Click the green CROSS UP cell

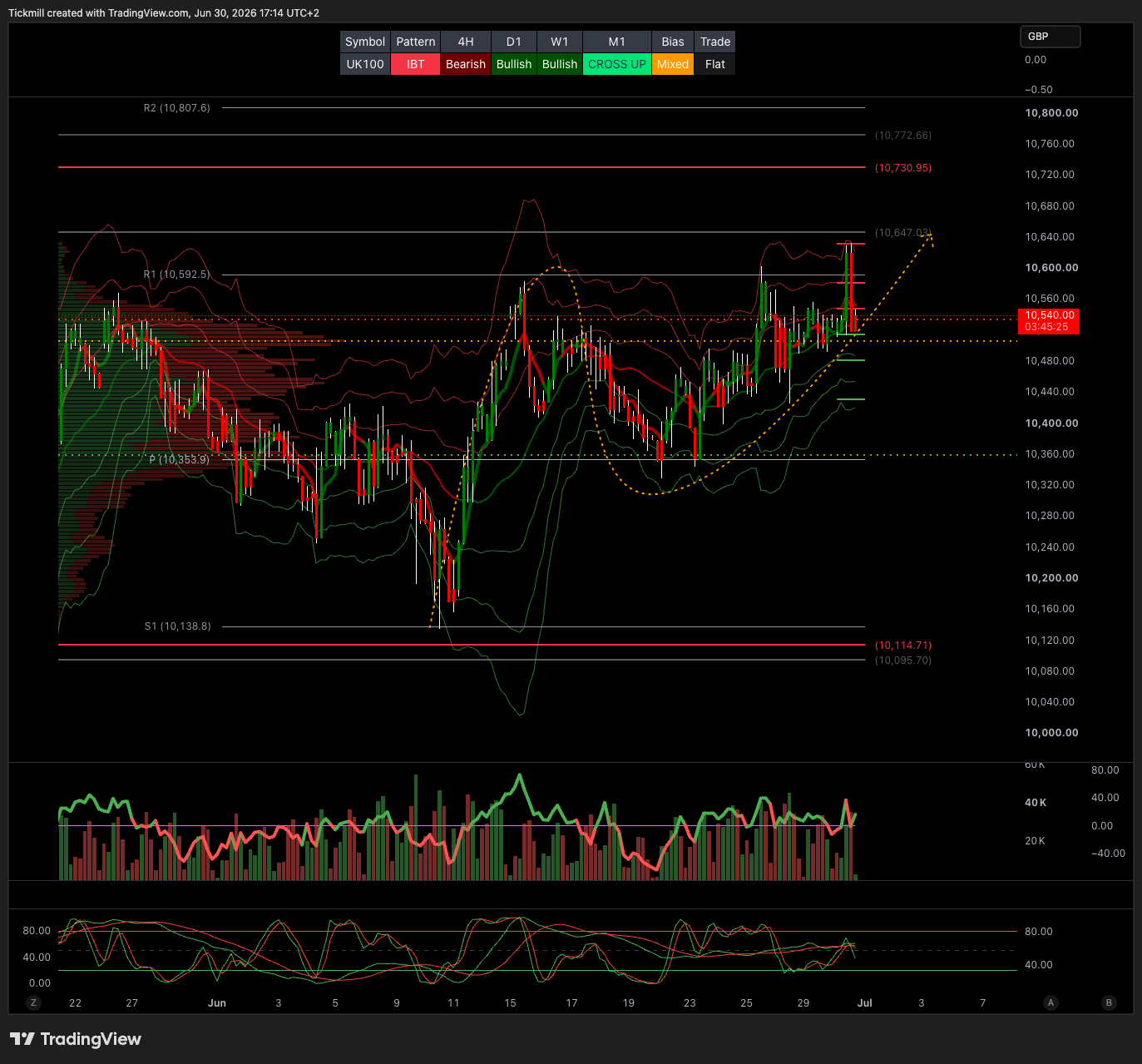click(x=617, y=64)
